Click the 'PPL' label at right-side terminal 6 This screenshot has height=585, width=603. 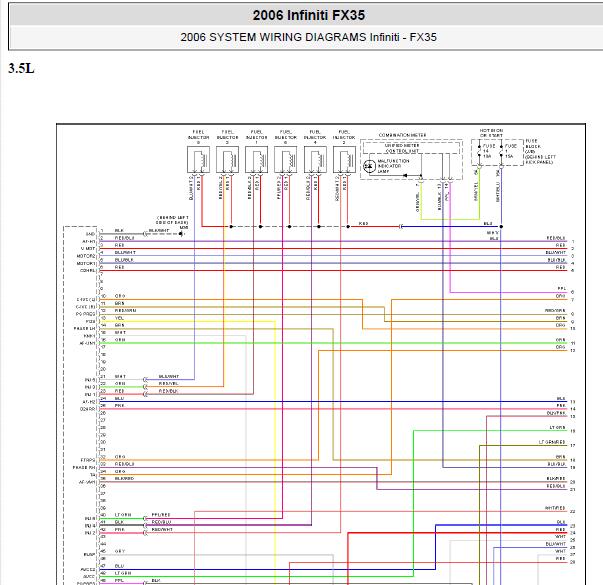tap(561, 288)
